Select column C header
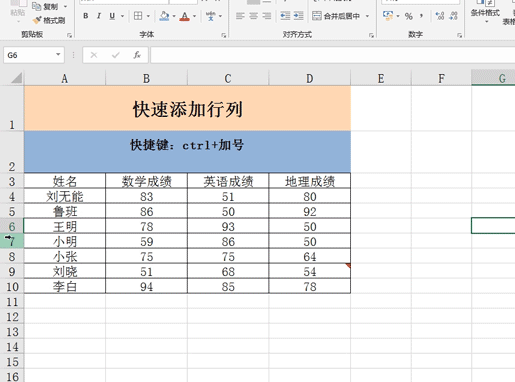The image size is (515, 382). [228, 78]
